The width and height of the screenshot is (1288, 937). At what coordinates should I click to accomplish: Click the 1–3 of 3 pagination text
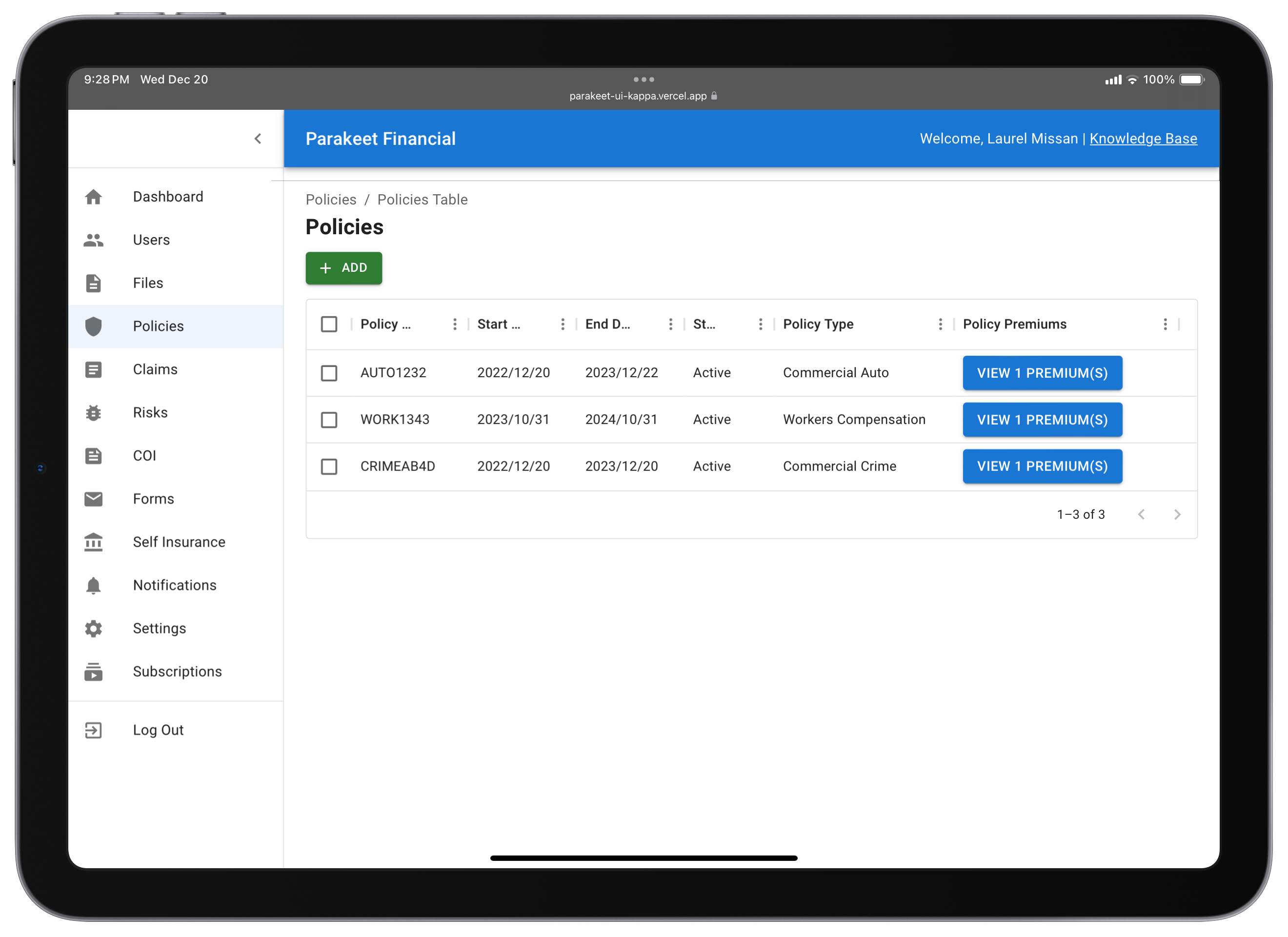[x=1081, y=515]
